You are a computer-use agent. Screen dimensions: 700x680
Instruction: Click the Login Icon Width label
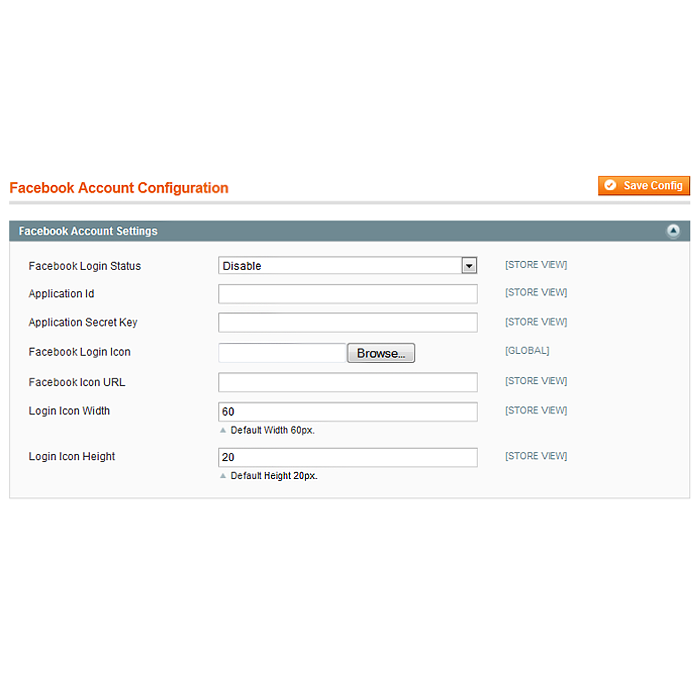tap(69, 411)
